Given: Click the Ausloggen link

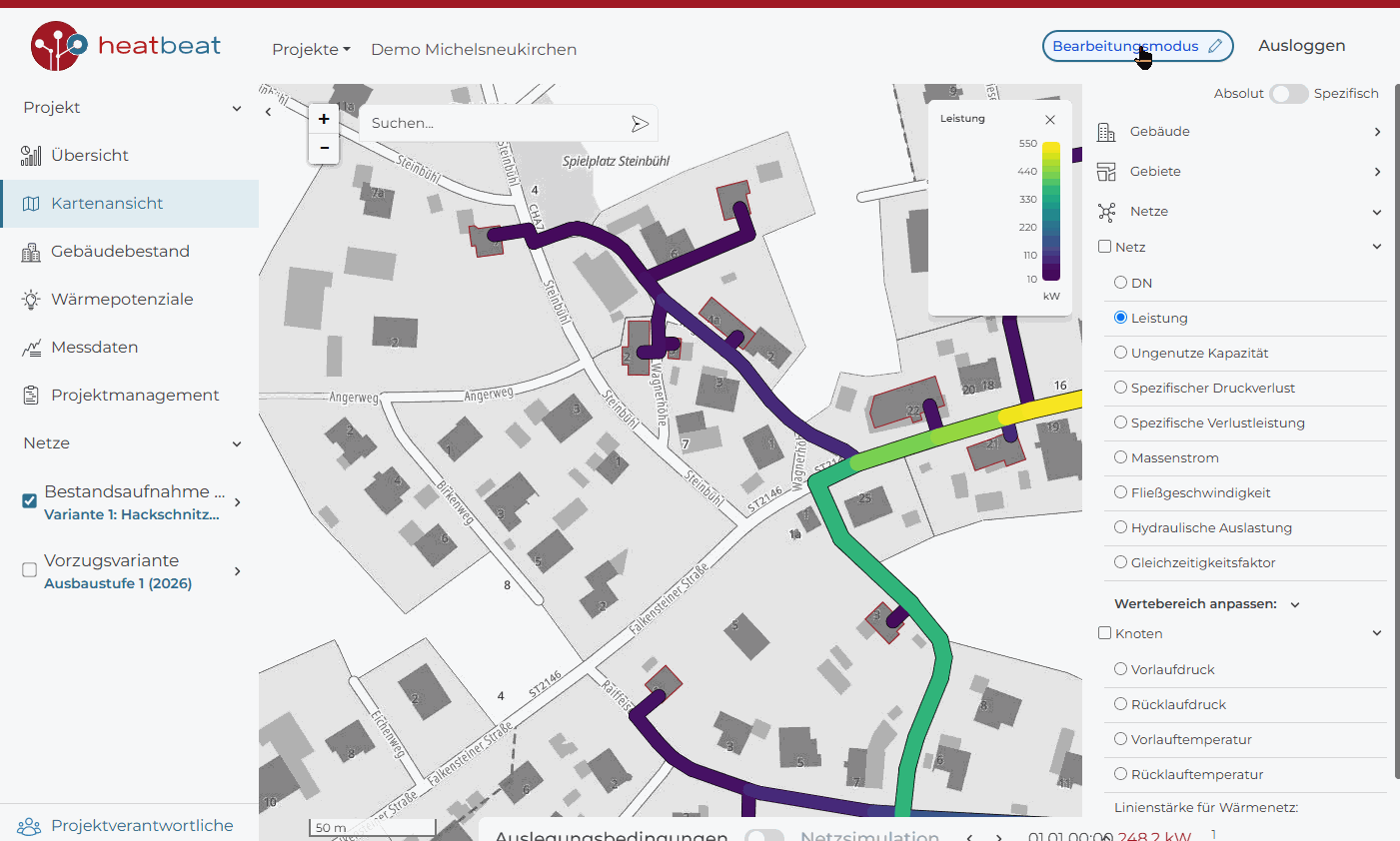Looking at the screenshot, I should 1301,46.
